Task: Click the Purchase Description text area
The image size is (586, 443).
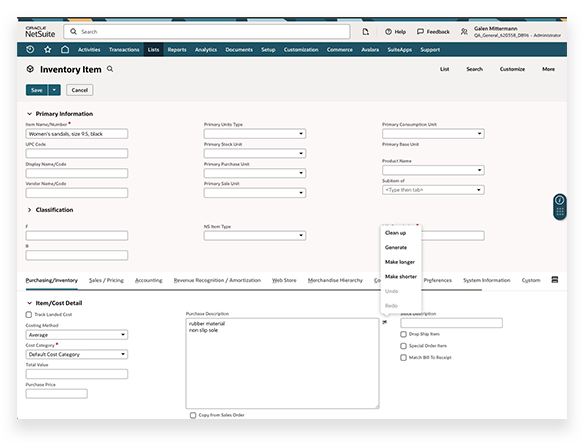Action: pyautogui.click(x=282, y=363)
